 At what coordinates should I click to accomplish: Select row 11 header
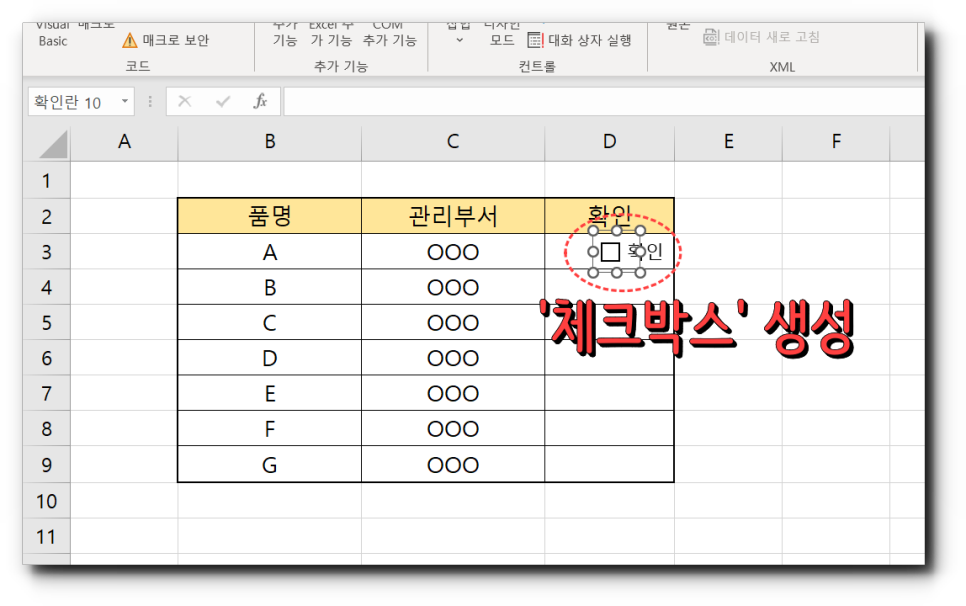point(47,536)
